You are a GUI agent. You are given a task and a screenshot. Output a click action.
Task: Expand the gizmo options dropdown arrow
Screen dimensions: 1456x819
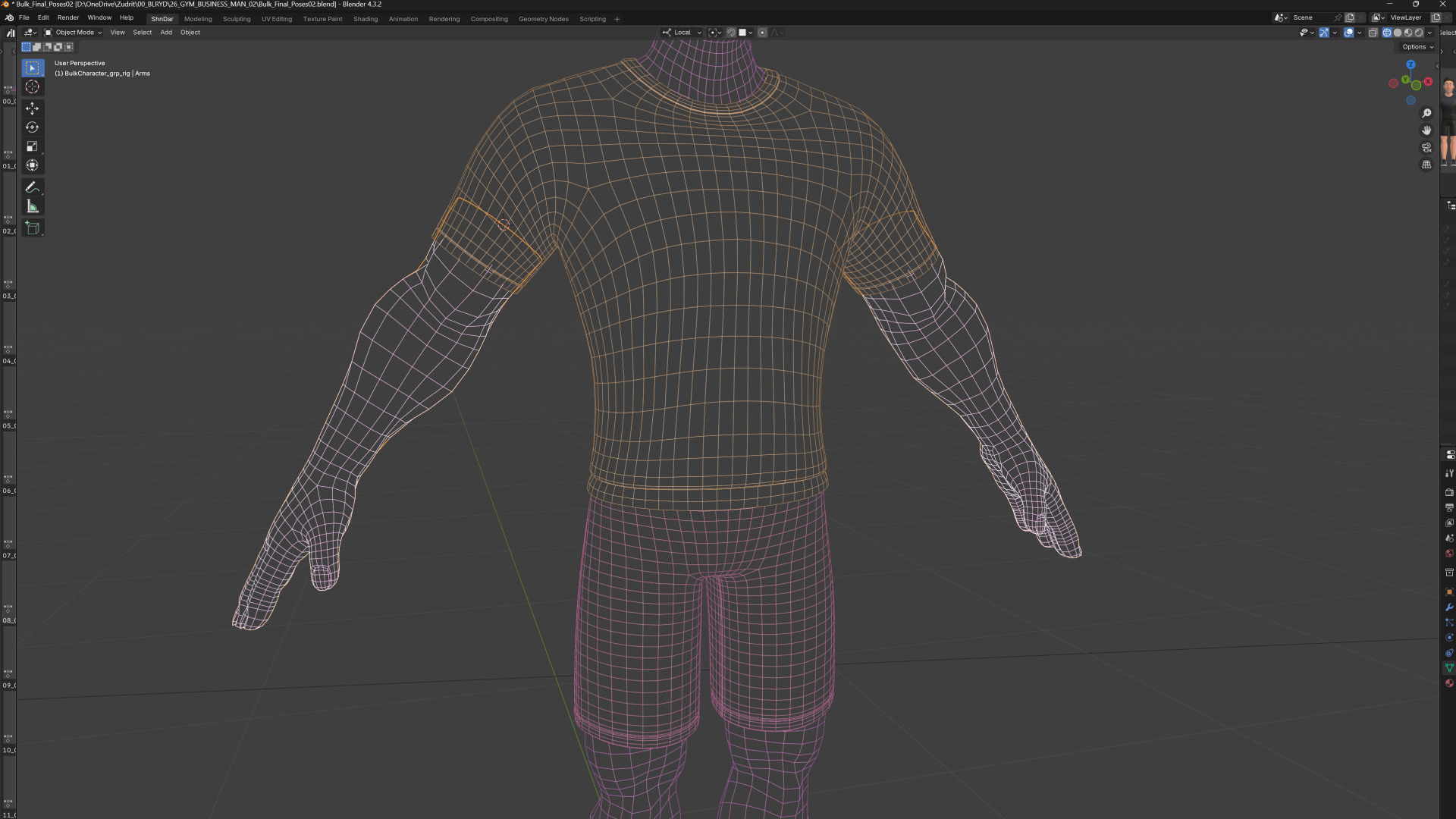(x=1335, y=33)
